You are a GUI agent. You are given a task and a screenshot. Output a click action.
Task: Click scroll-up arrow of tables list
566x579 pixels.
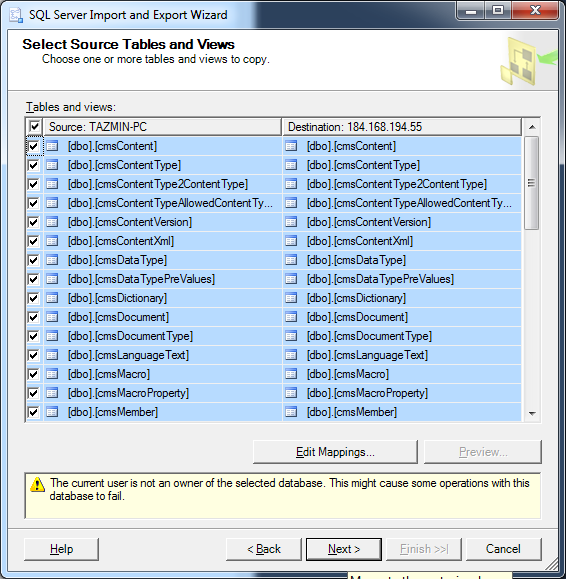[532, 127]
